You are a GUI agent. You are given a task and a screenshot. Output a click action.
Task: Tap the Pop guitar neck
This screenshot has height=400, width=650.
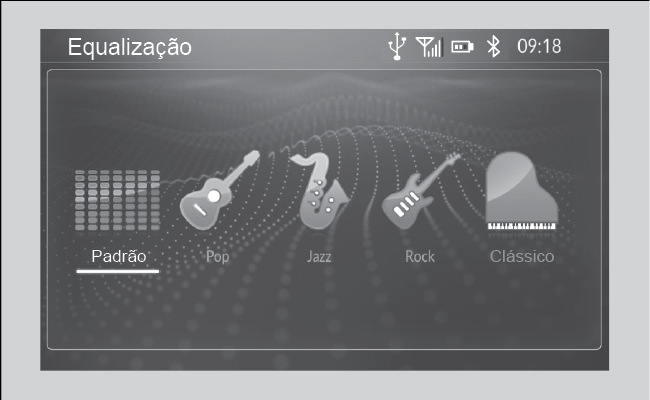tap(242, 168)
